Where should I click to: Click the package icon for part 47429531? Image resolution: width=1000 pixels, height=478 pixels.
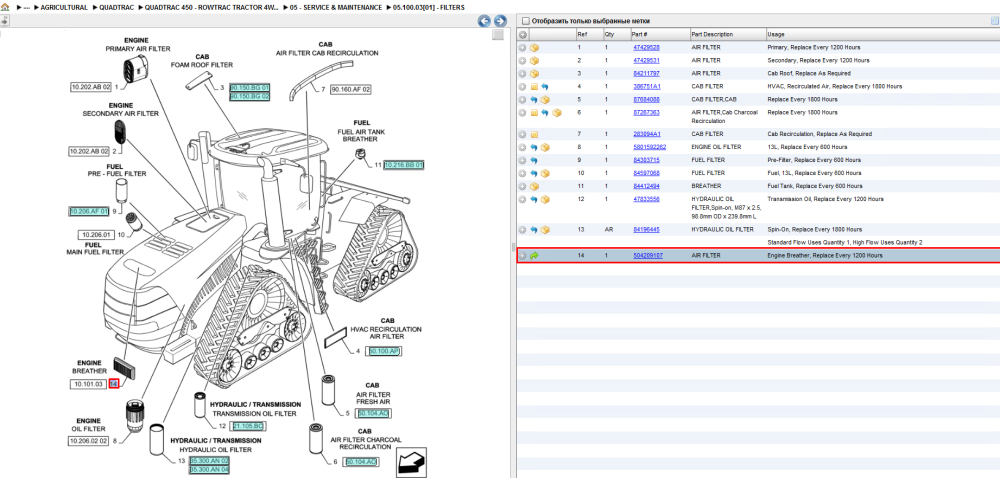(534, 61)
